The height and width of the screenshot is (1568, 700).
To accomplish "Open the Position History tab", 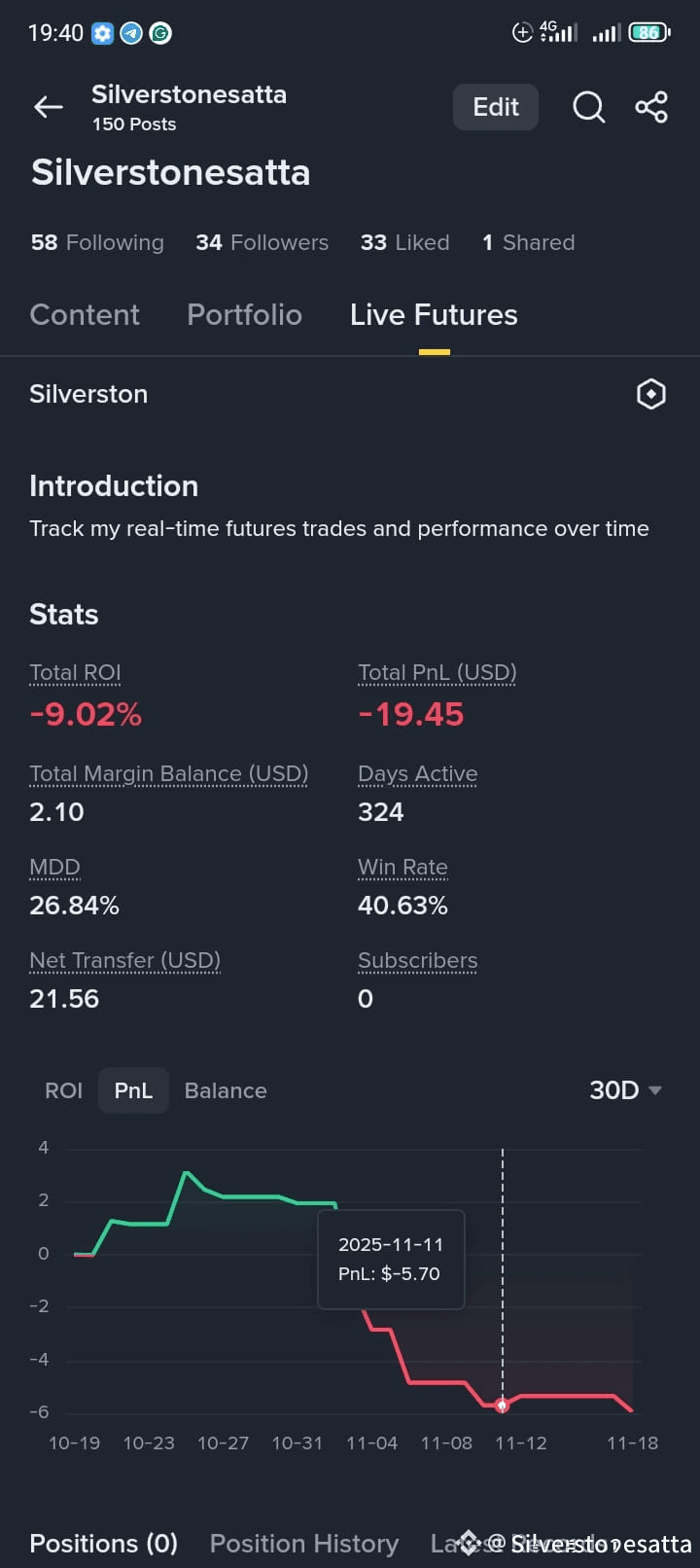I will click(x=304, y=1544).
